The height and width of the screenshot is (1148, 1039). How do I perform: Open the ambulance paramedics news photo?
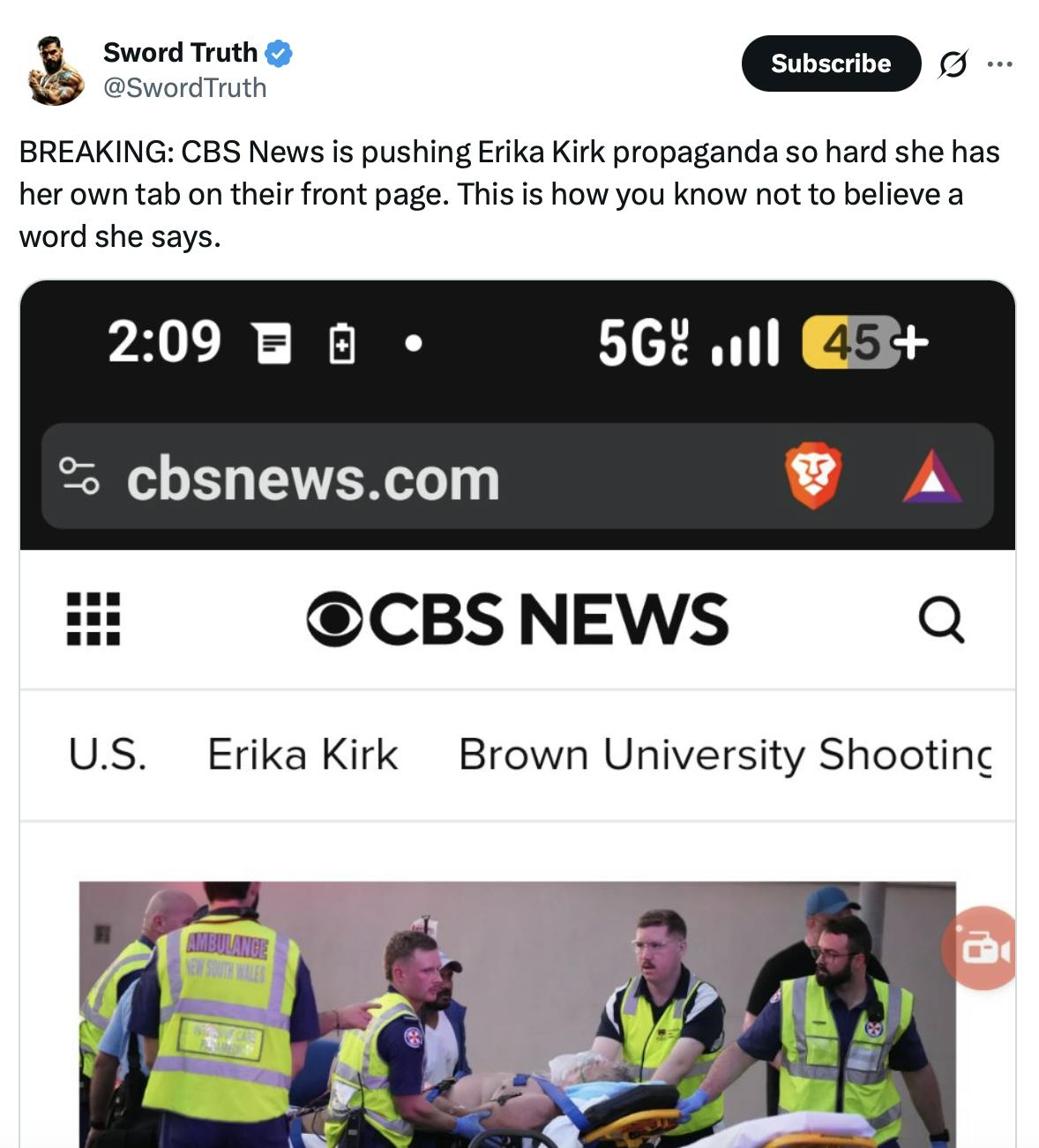[x=518, y=1014]
